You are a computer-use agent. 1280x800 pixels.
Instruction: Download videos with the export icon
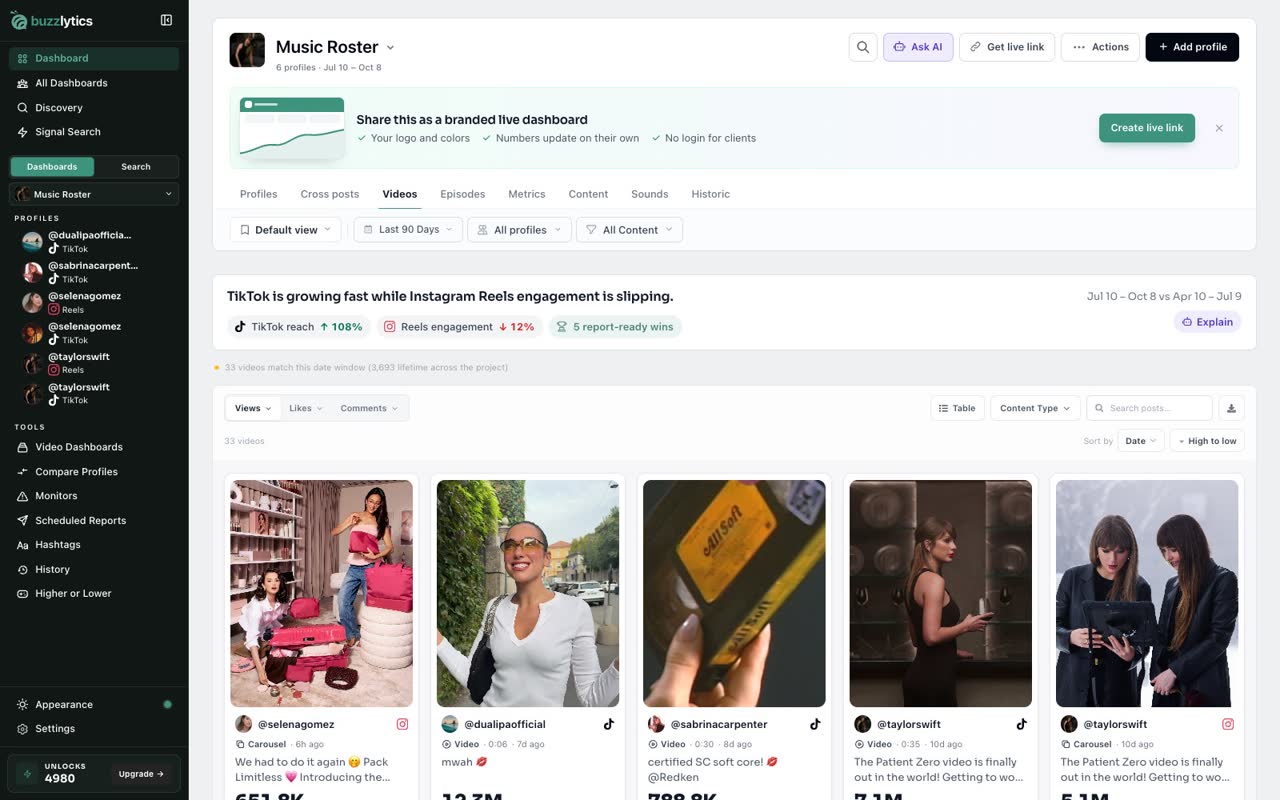click(1232, 408)
